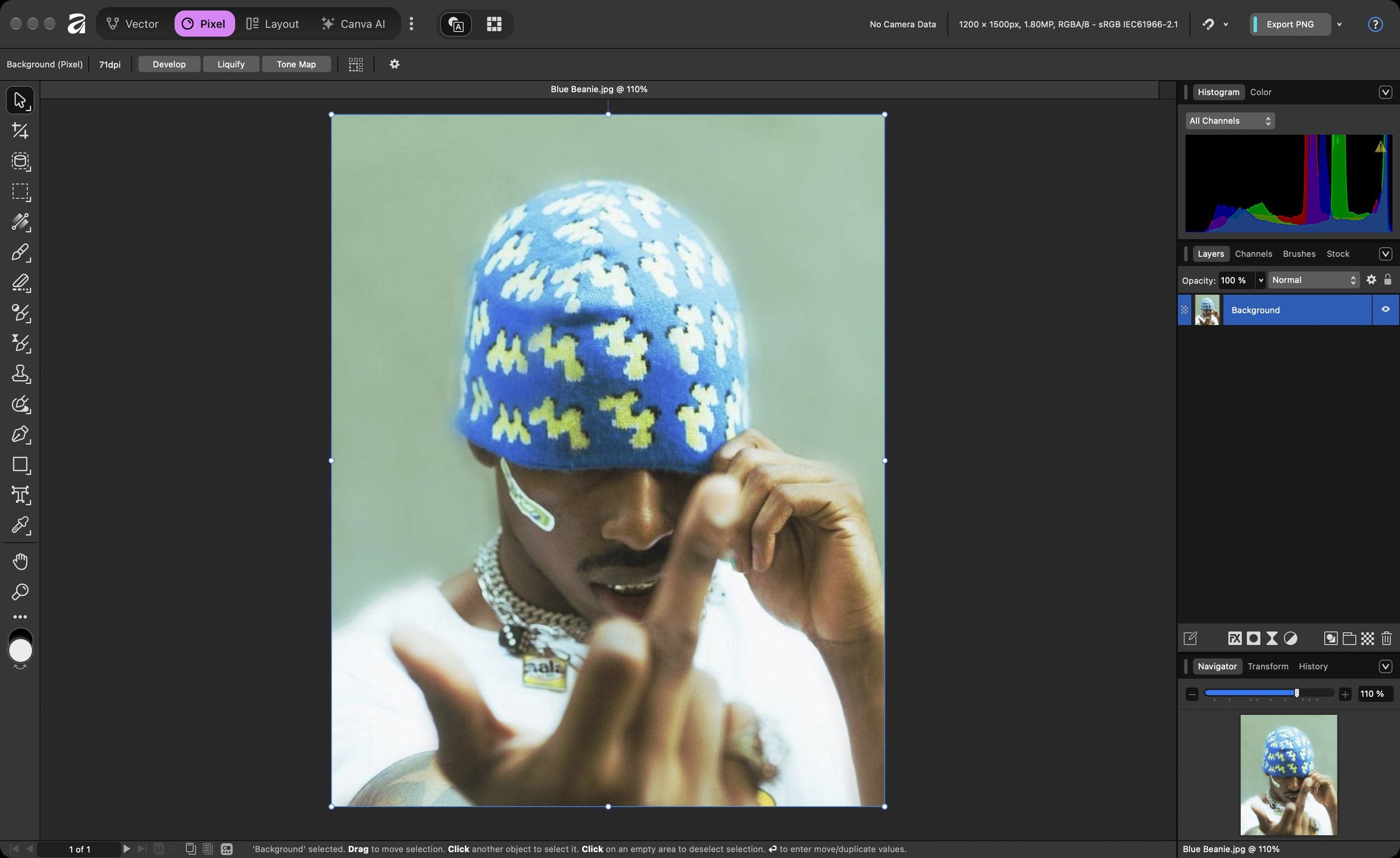Select the Move tool arrow
Screen dimensions: 1400x858
20,100
